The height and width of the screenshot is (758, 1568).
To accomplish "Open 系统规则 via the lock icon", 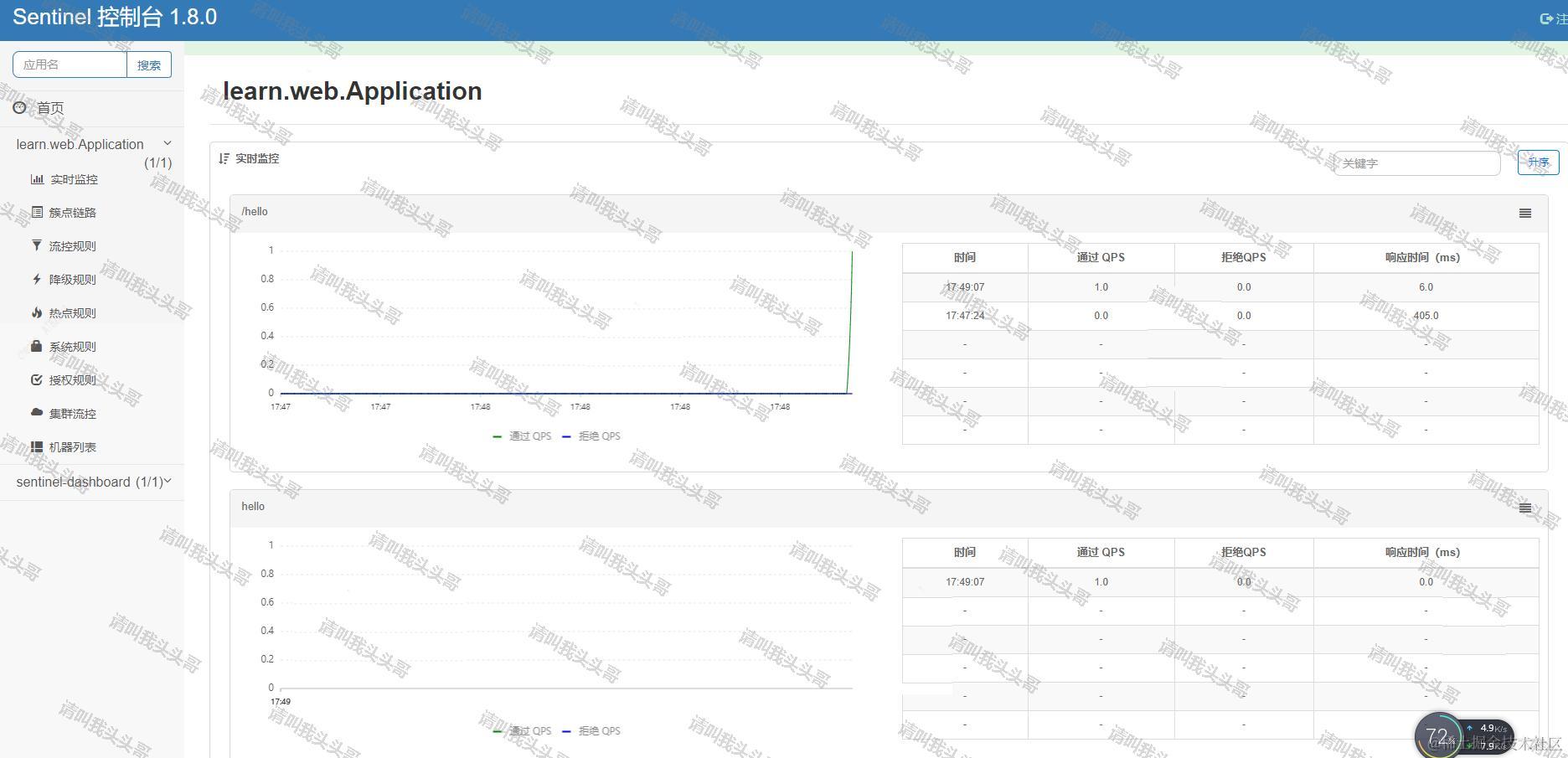I will point(36,346).
